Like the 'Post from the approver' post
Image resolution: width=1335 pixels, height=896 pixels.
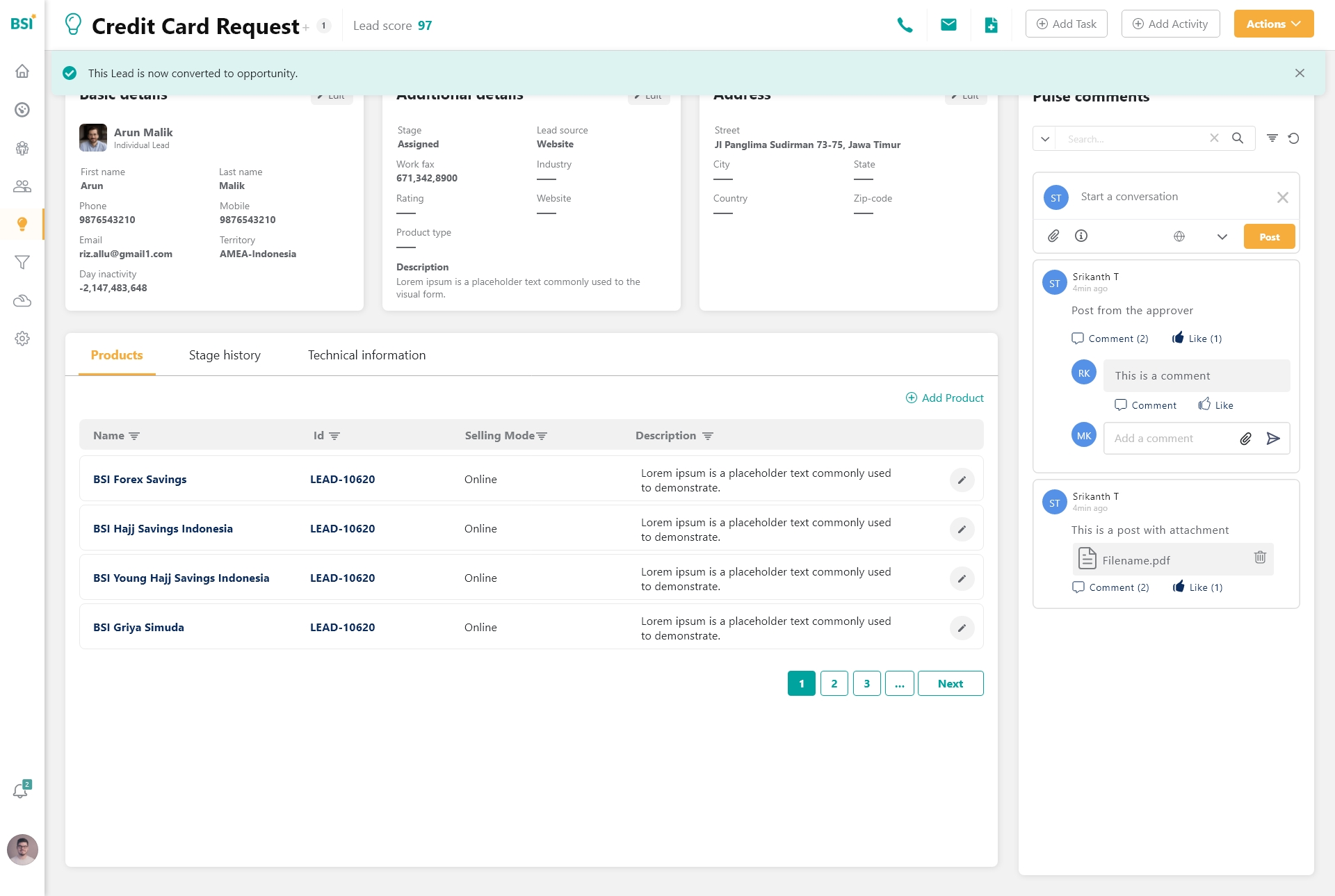pyautogui.click(x=1197, y=339)
